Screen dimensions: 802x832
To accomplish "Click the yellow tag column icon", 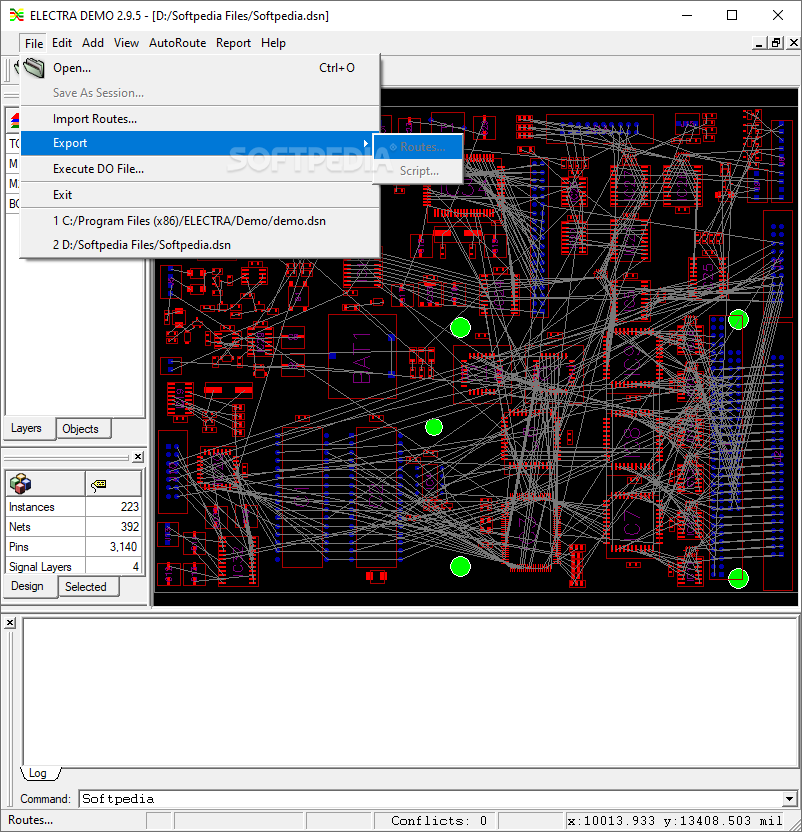I will pyautogui.click(x=99, y=484).
